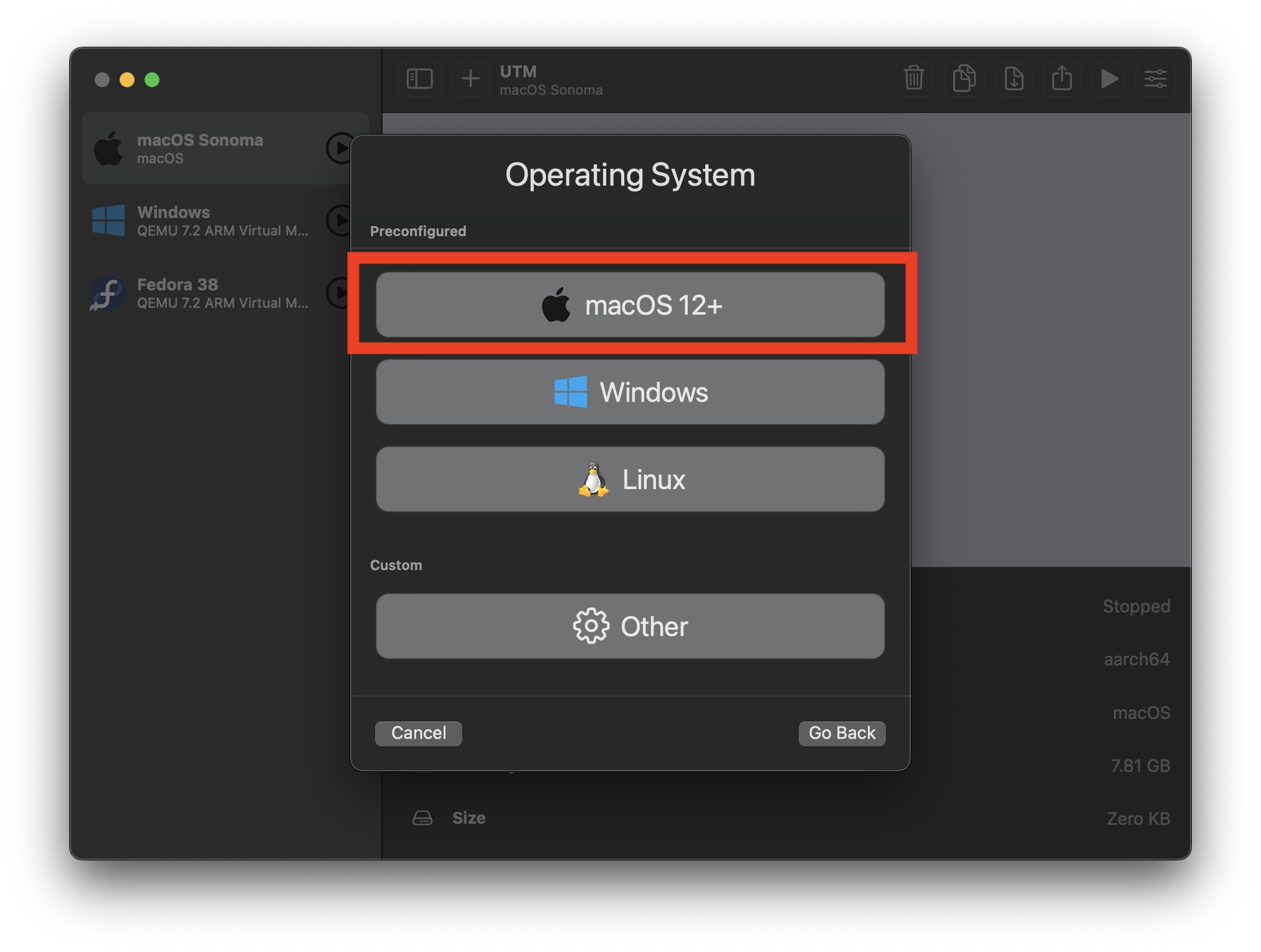1261x952 pixels.
Task: Choose Linux as the operating system
Action: [630, 479]
